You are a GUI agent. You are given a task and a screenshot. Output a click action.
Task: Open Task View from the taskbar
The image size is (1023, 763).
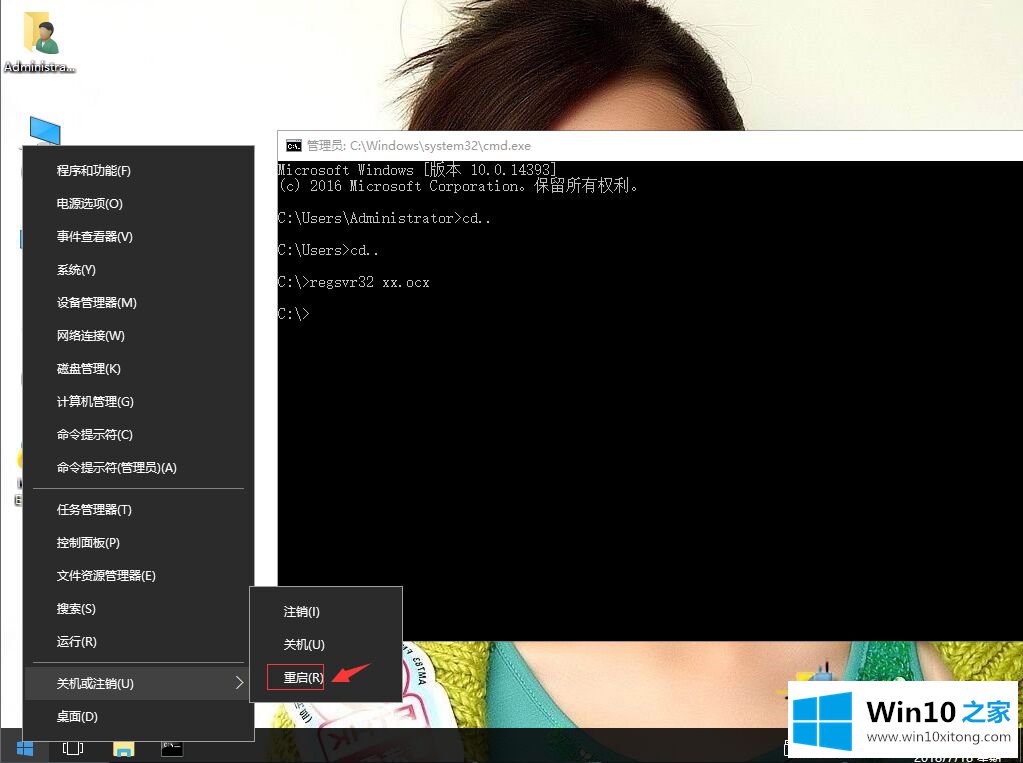coord(72,748)
